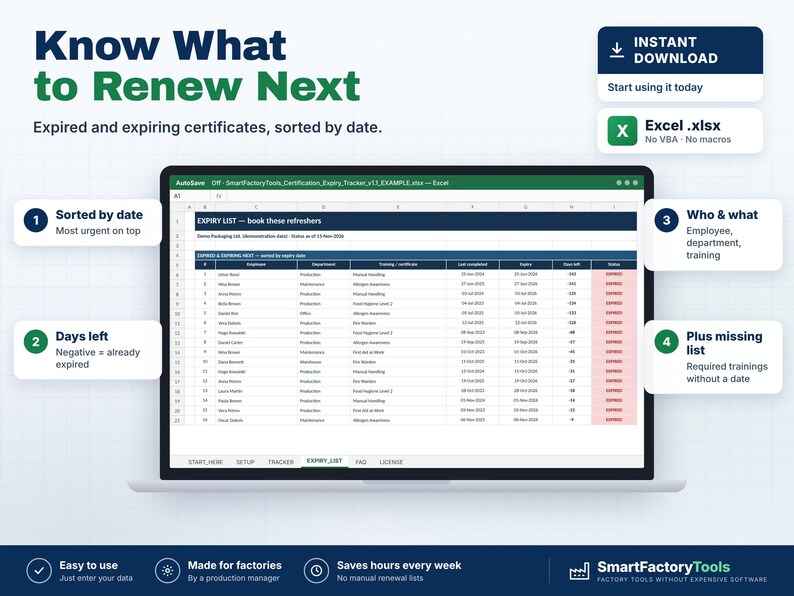Click the -9 days left cell
Screen dimensions: 794x596
coord(572,420)
